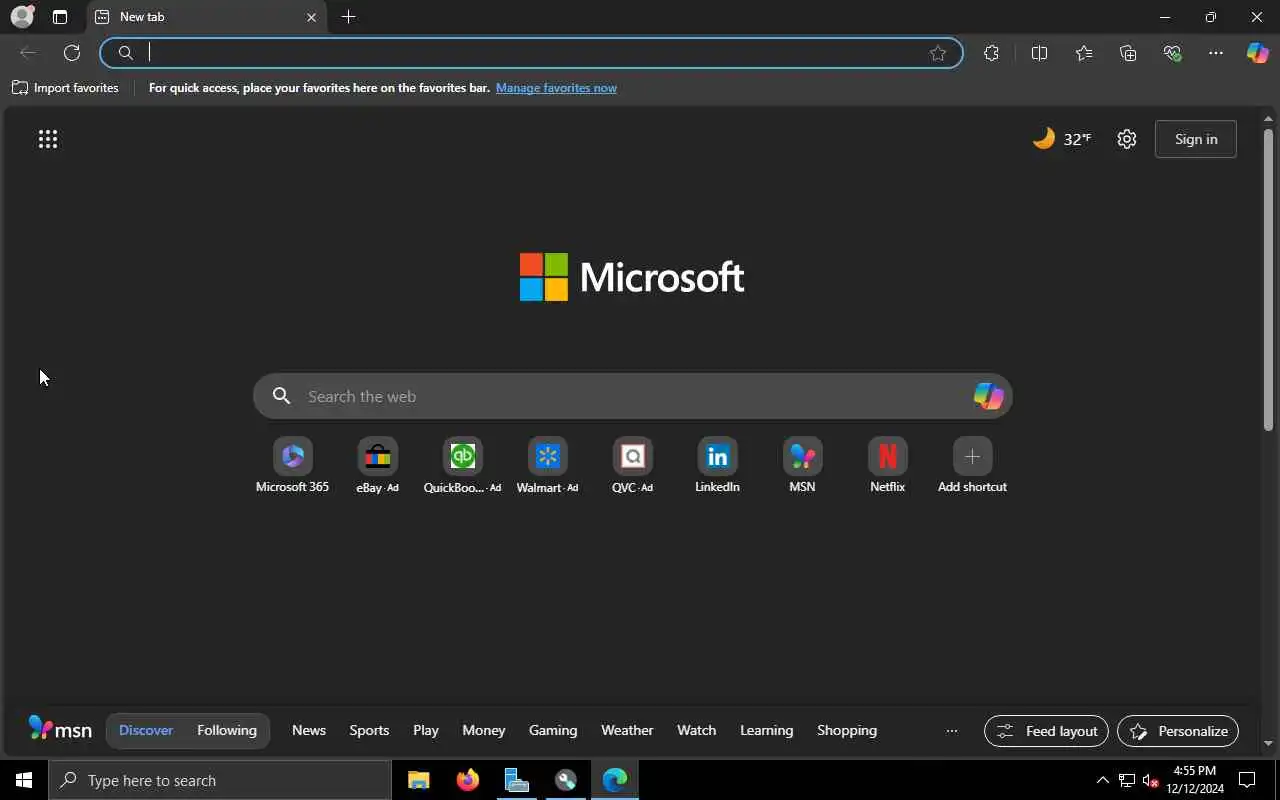Open Copilot icon in search box
The image size is (1280, 800).
(x=988, y=396)
